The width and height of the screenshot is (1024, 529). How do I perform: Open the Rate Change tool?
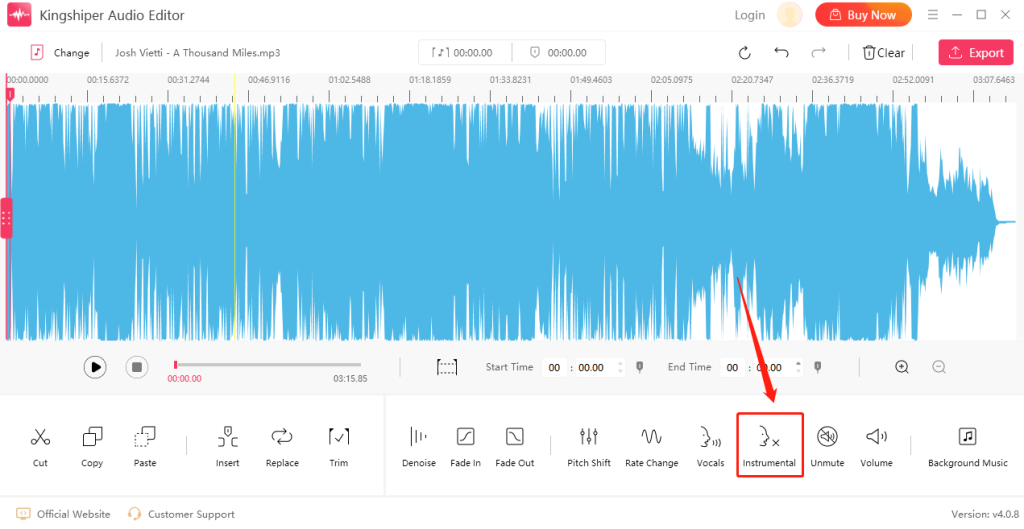coord(651,446)
